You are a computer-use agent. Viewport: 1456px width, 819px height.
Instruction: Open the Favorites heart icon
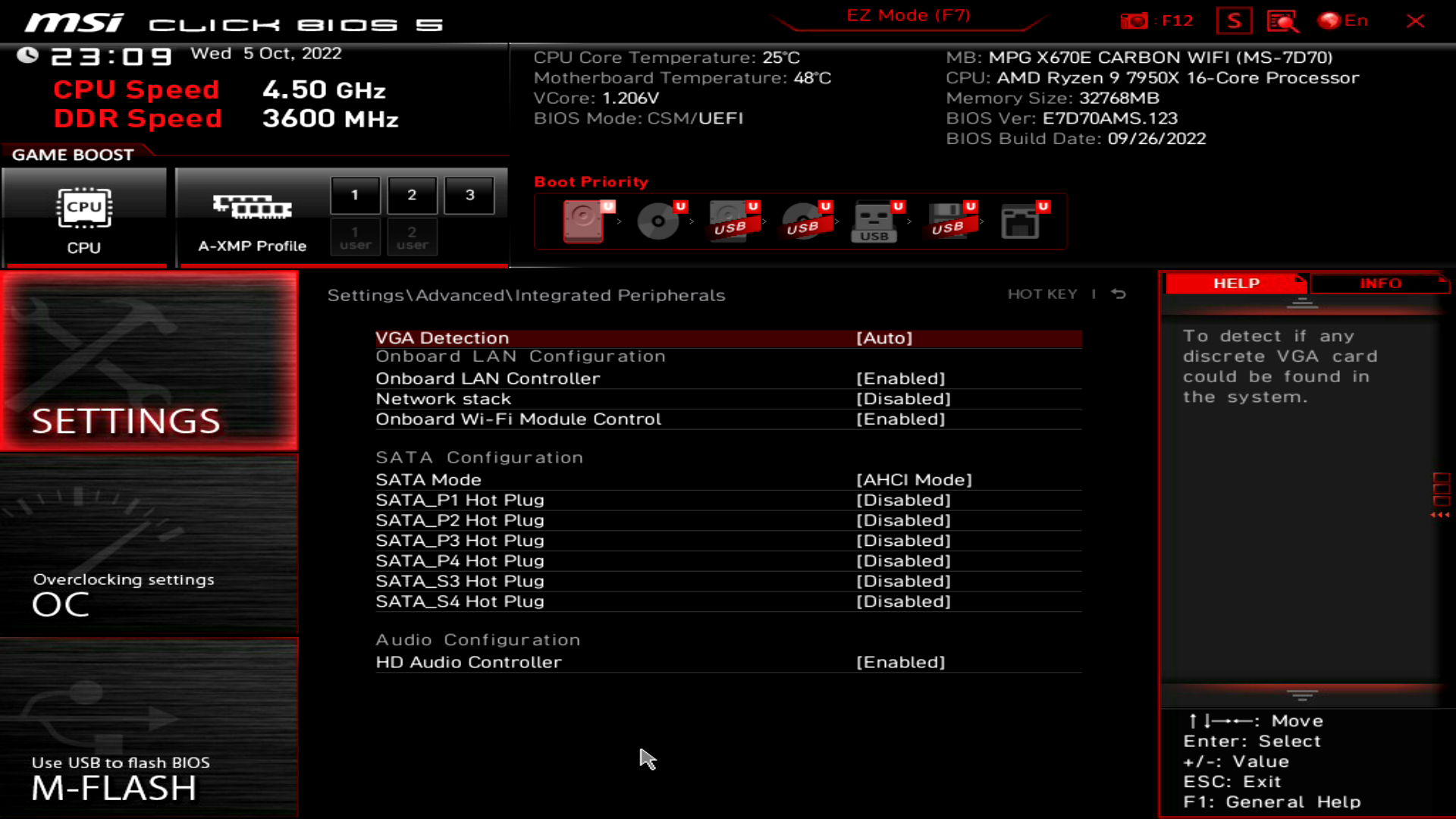(x=1234, y=21)
